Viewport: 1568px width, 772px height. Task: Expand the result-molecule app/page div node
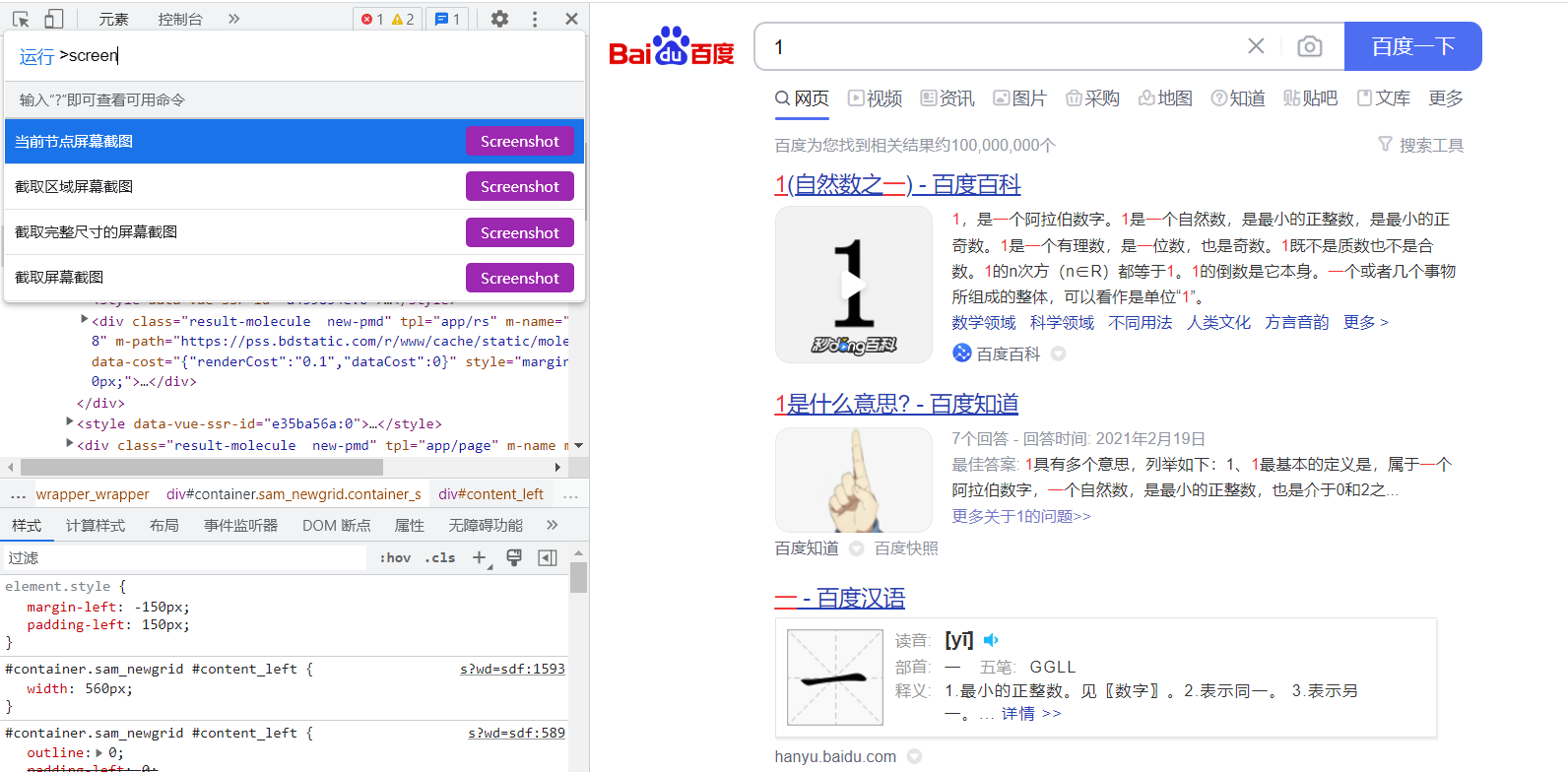pyautogui.click(x=69, y=443)
